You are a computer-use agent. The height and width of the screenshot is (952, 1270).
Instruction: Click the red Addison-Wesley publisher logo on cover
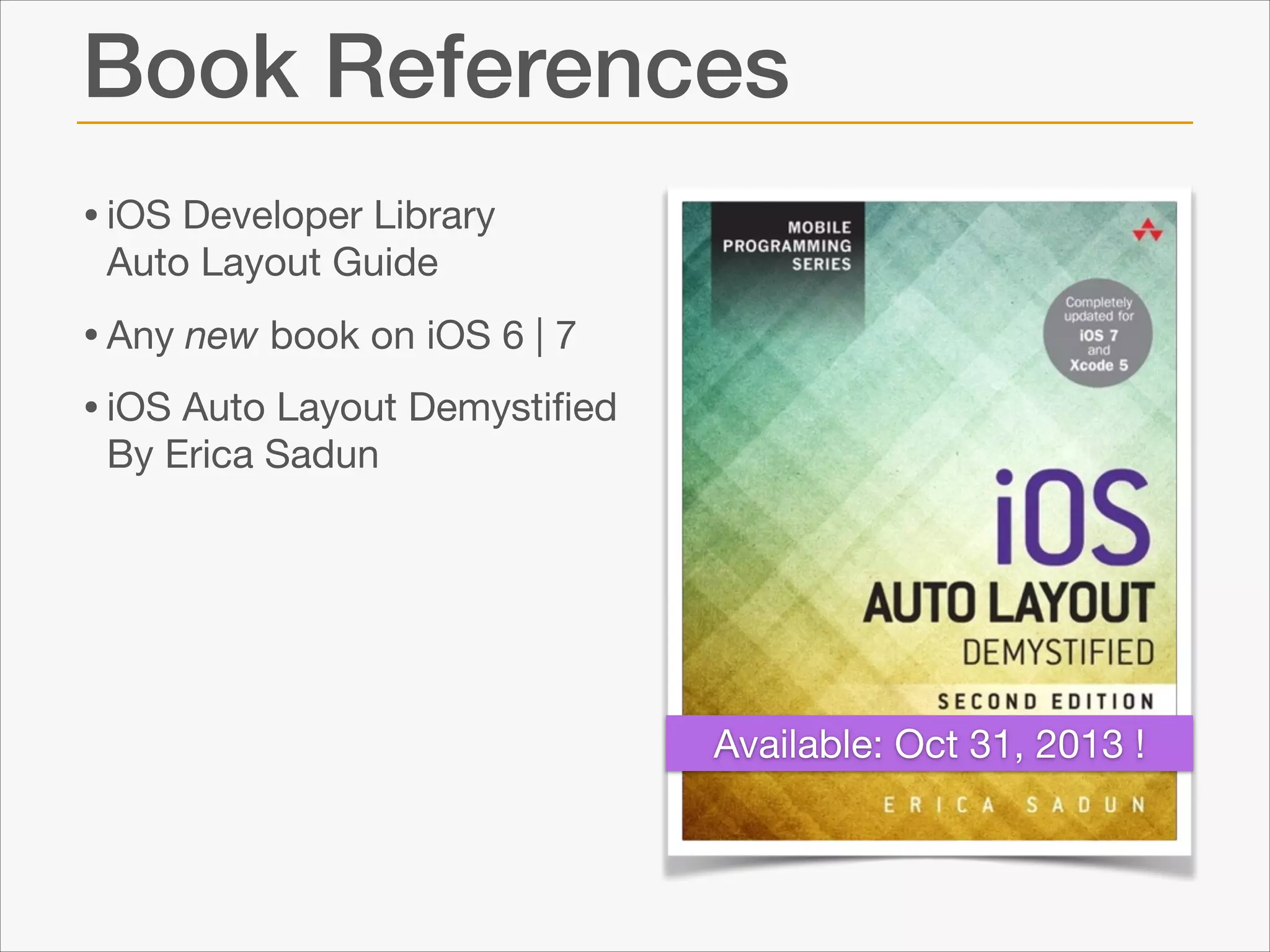(x=1148, y=230)
